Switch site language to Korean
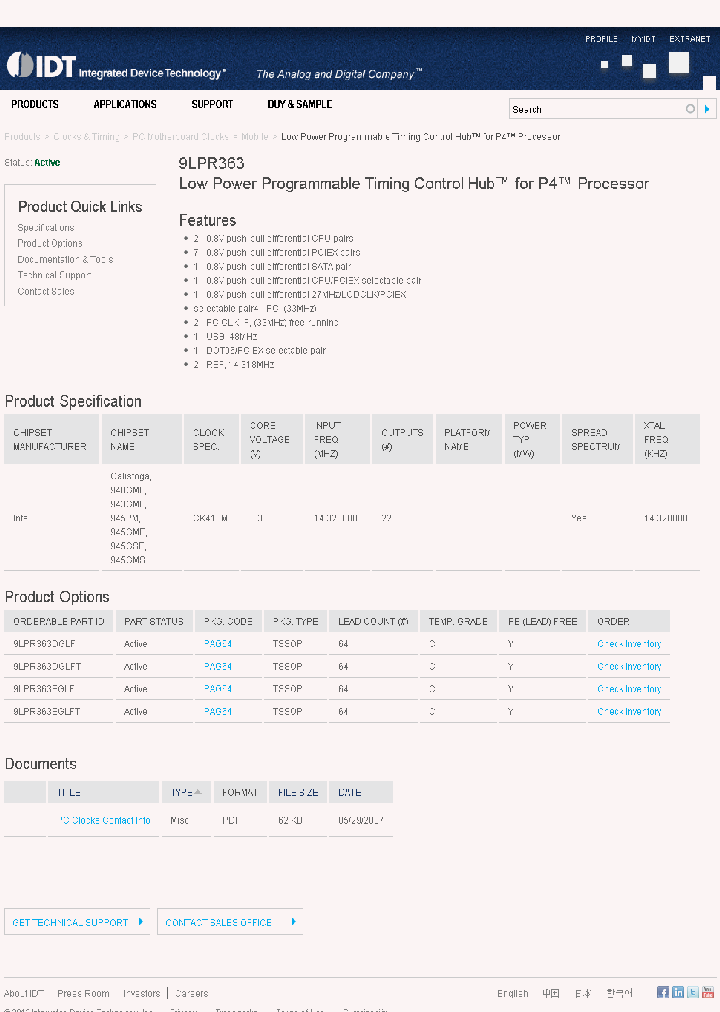 [x=619, y=993]
